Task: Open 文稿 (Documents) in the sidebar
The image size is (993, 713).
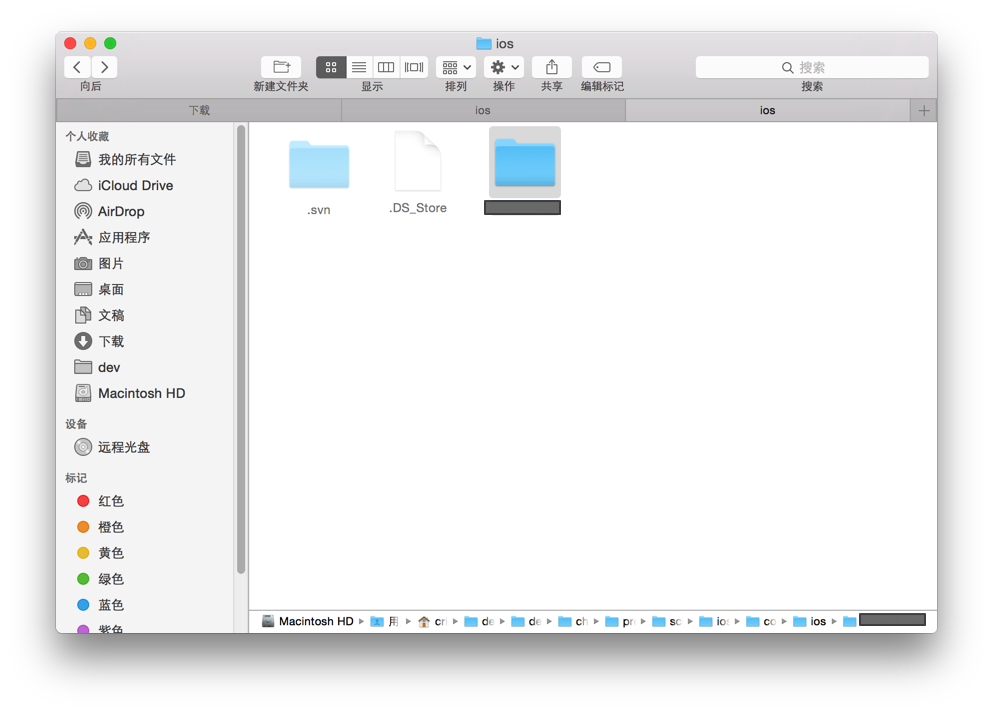Action: [x=99, y=315]
